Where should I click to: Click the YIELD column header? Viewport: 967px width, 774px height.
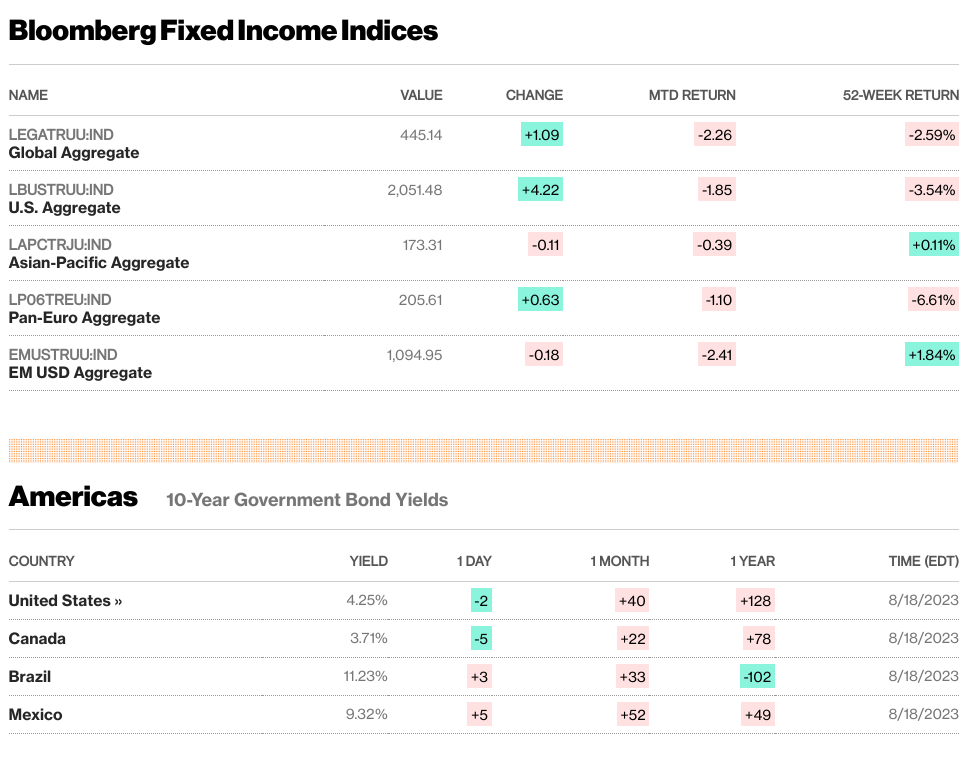tap(369, 561)
